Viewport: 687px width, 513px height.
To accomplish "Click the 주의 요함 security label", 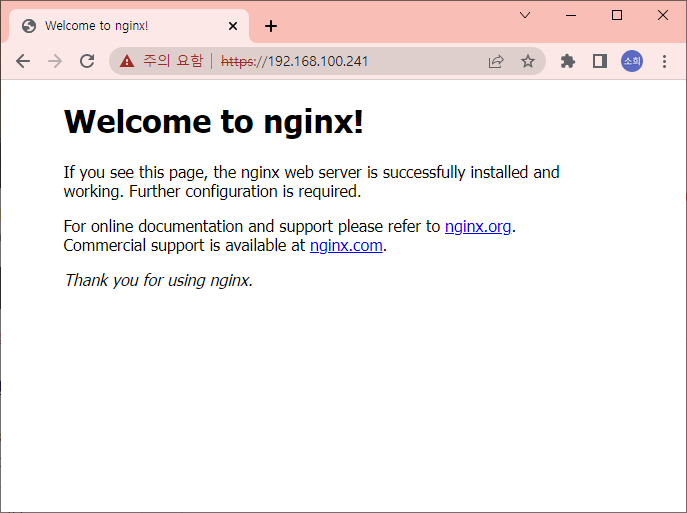I will tap(173, 61).
